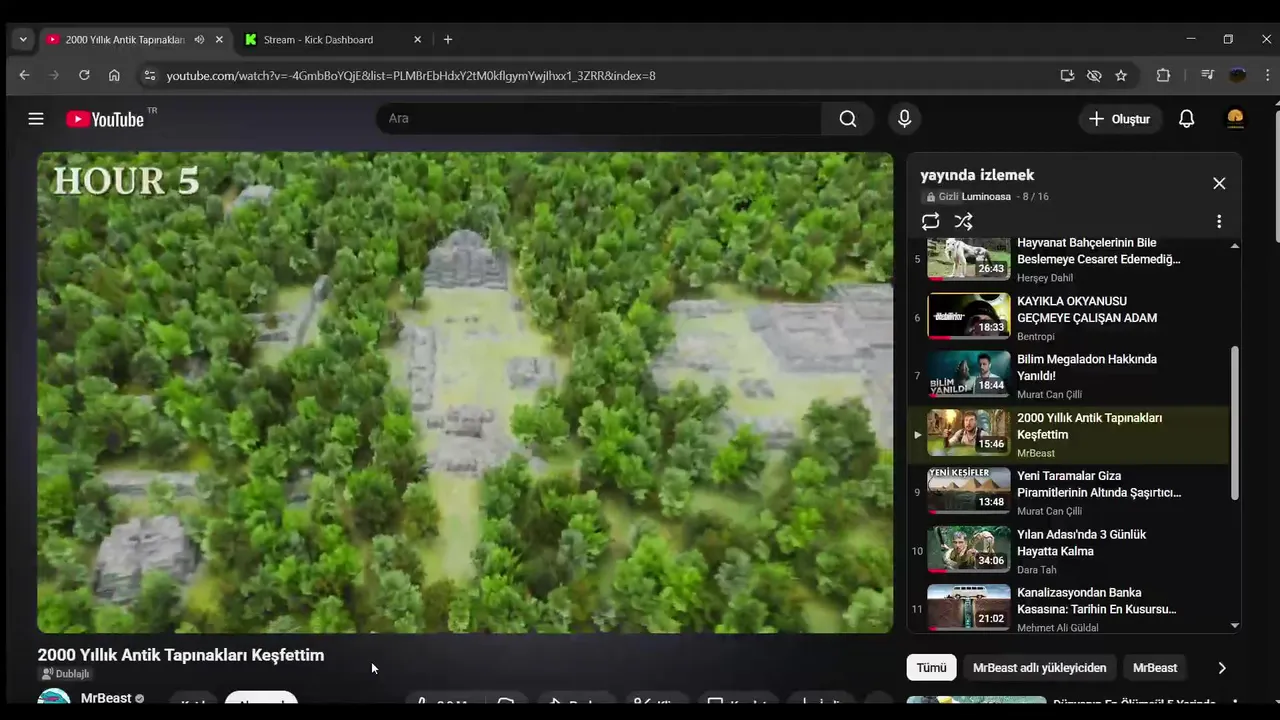
Task: Play Hayvanat Bahçelerinin Bile Beslemeye video thumbnail
Action: (x=968, y=259)
